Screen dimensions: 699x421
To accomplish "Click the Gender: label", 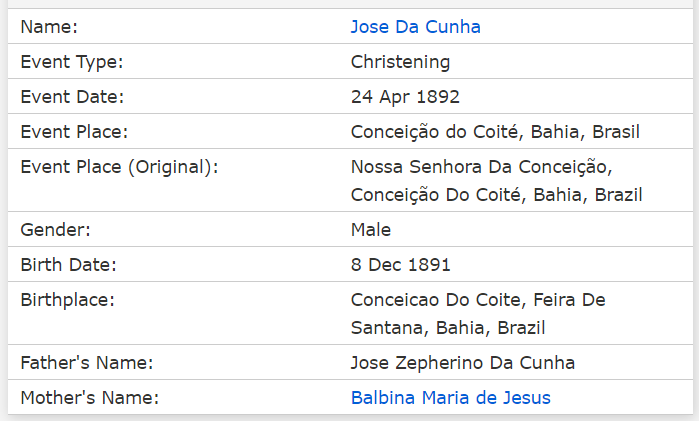I will pos(55,230).
